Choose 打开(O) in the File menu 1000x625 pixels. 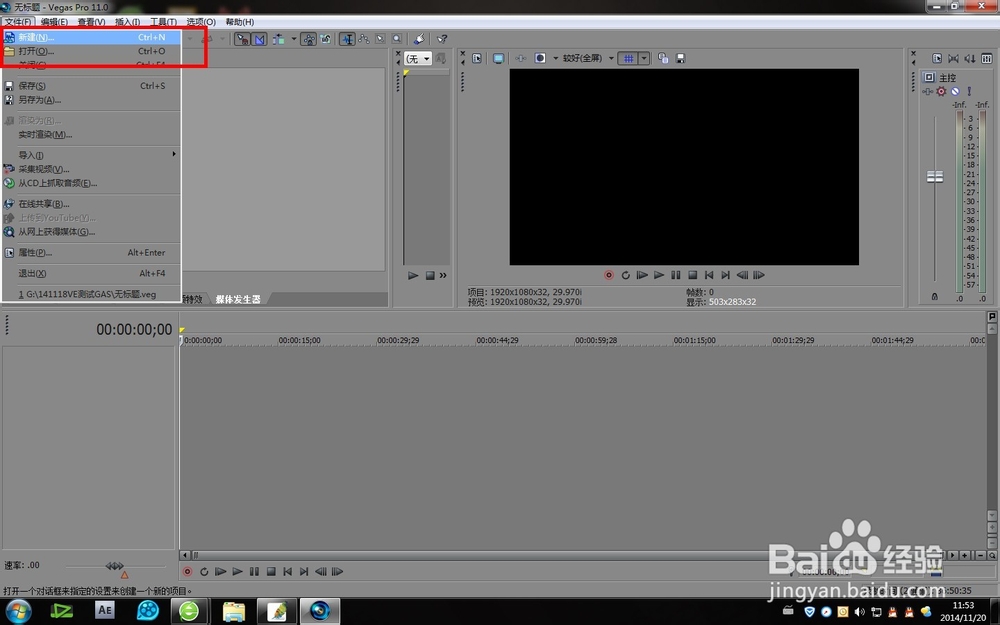(x=91, y=51)
